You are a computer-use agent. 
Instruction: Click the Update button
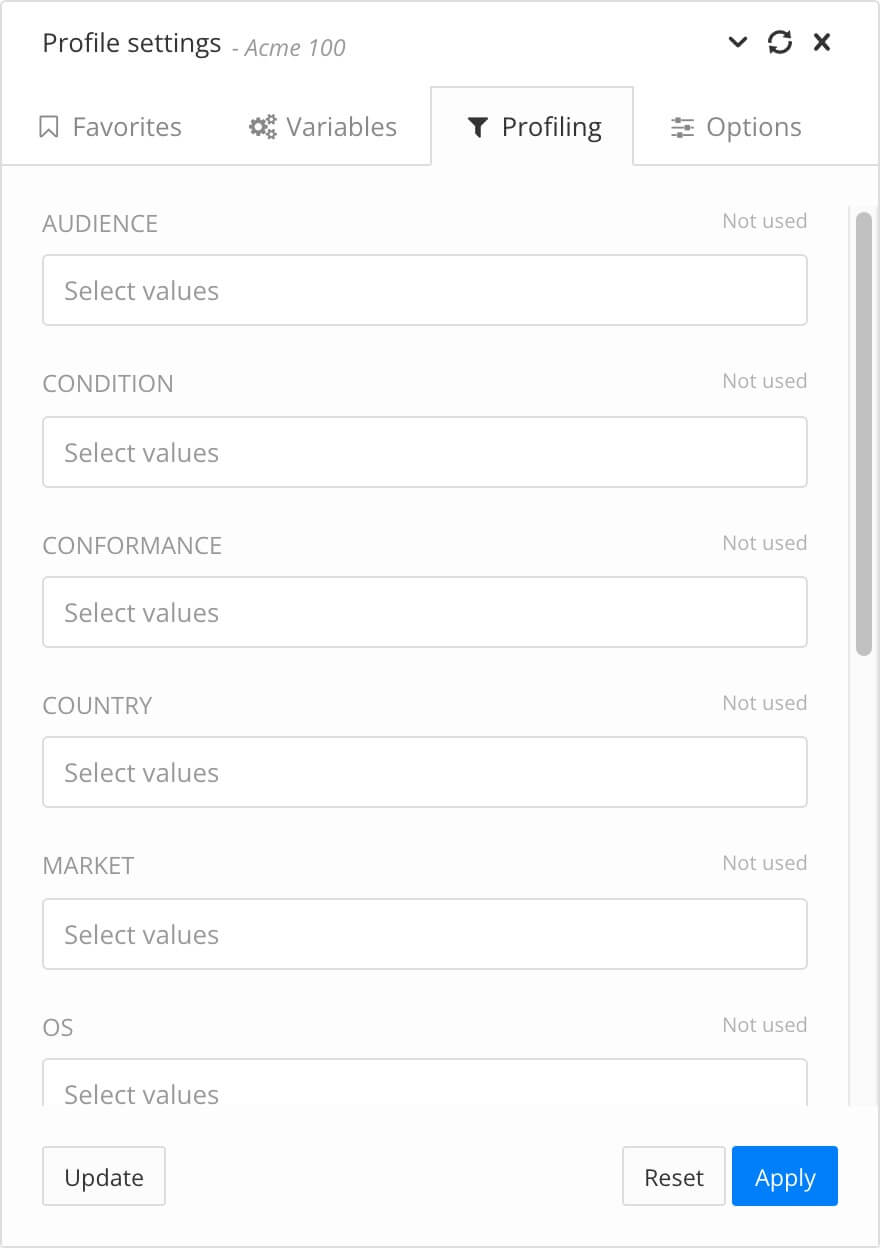(103, 1176)
